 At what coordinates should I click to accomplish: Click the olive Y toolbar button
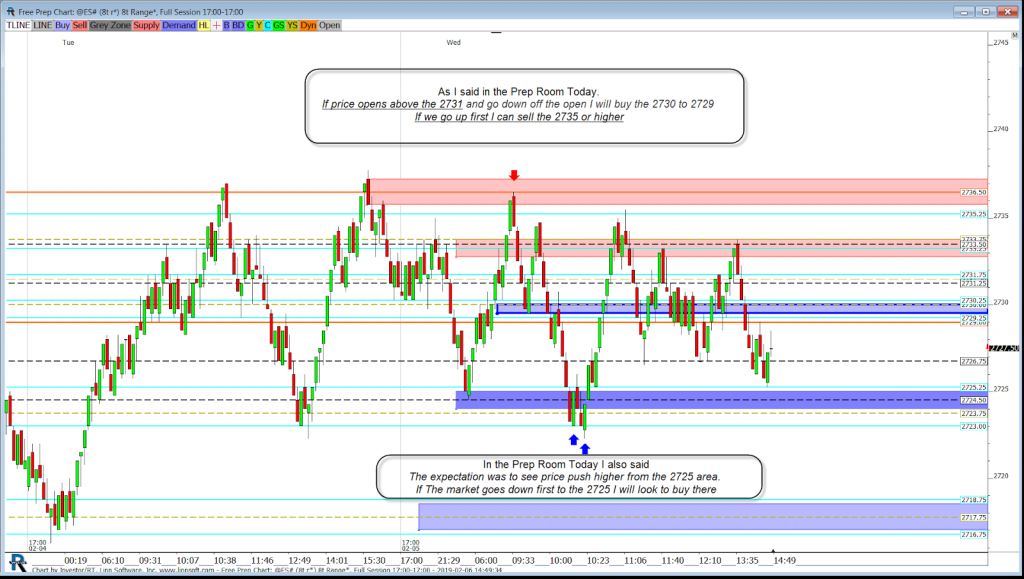[x=259, y=25]
